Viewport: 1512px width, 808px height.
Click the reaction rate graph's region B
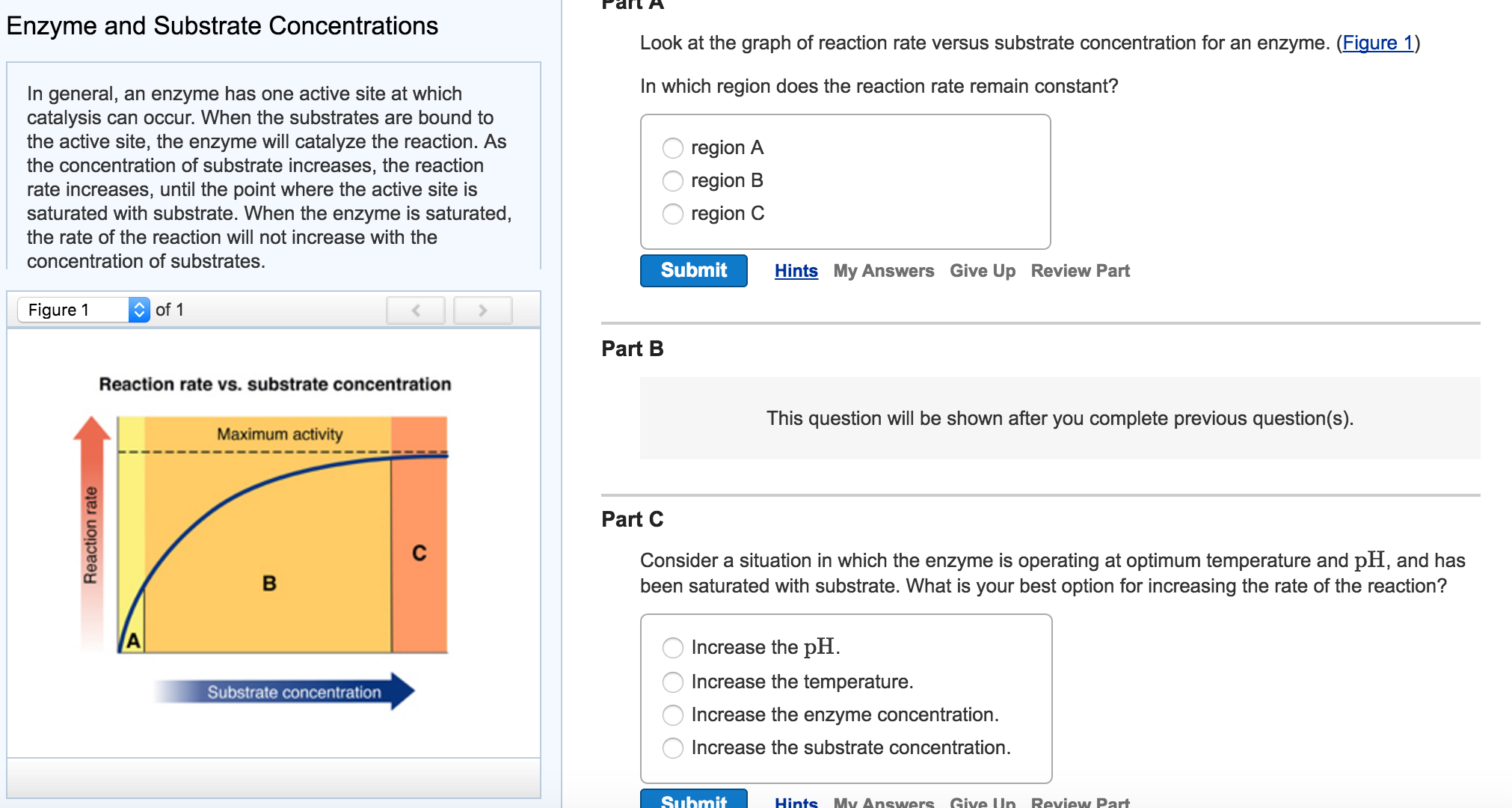269,583
